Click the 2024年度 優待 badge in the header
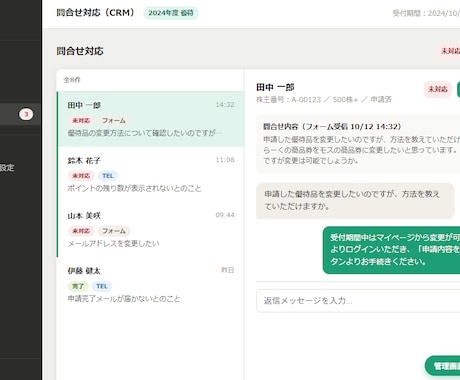 pos(171,13)
